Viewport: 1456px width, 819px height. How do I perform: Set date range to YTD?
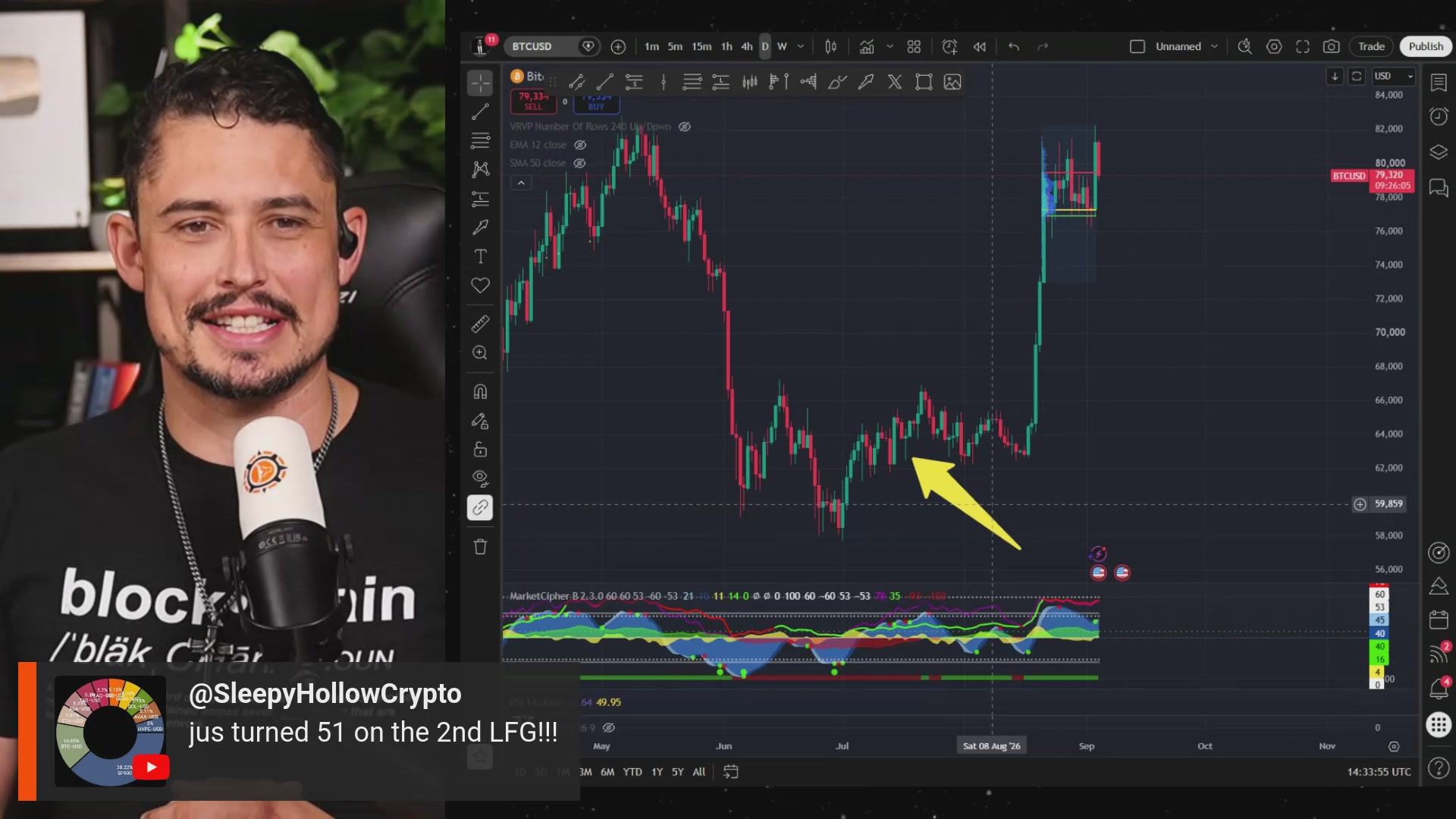[x=632, y=772]
